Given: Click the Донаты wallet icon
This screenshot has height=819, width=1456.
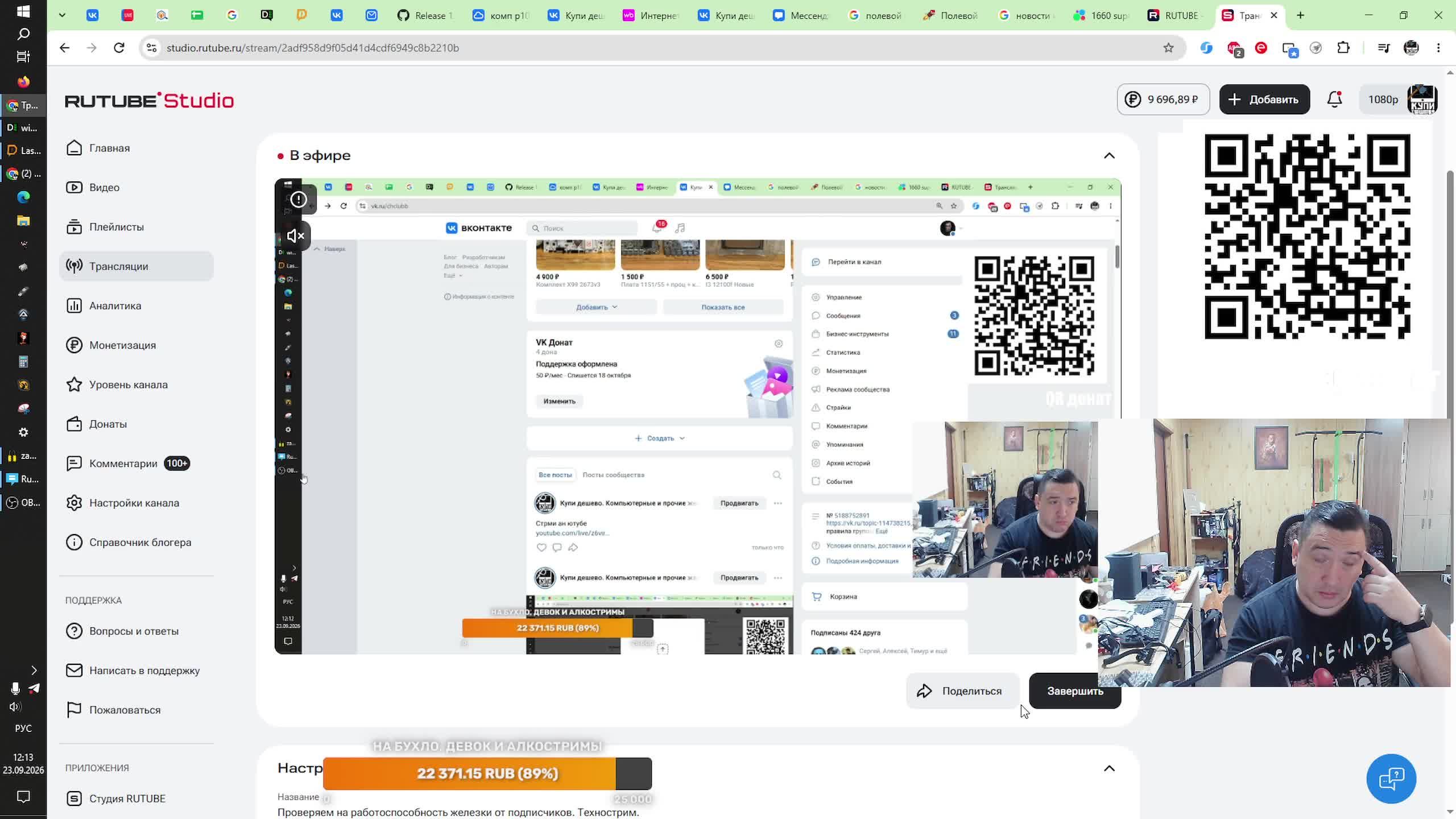Looking at the screenshot, I should [x=74, y=424].
